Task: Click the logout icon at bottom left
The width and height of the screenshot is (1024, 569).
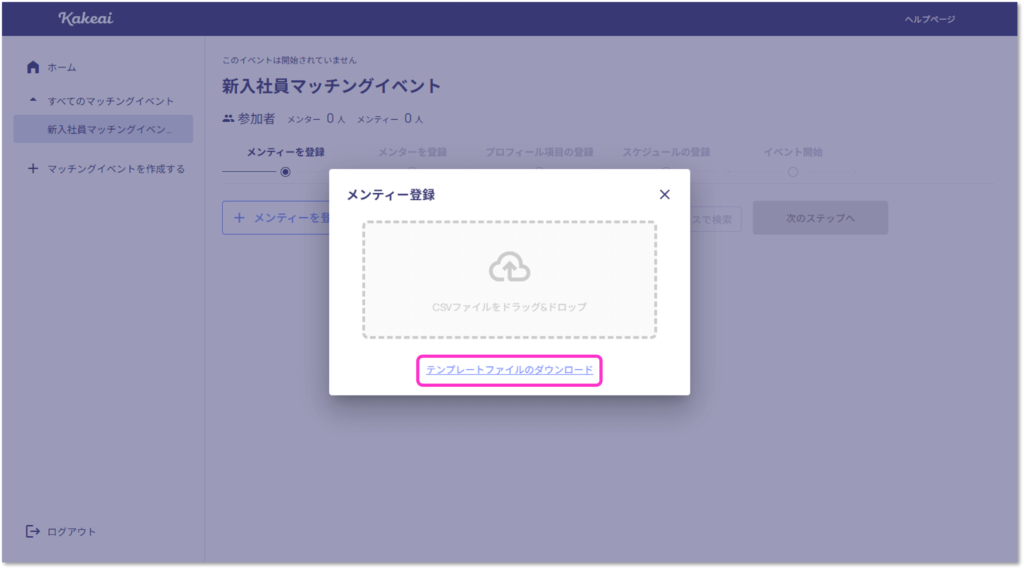Action: [x=33, y=531]
